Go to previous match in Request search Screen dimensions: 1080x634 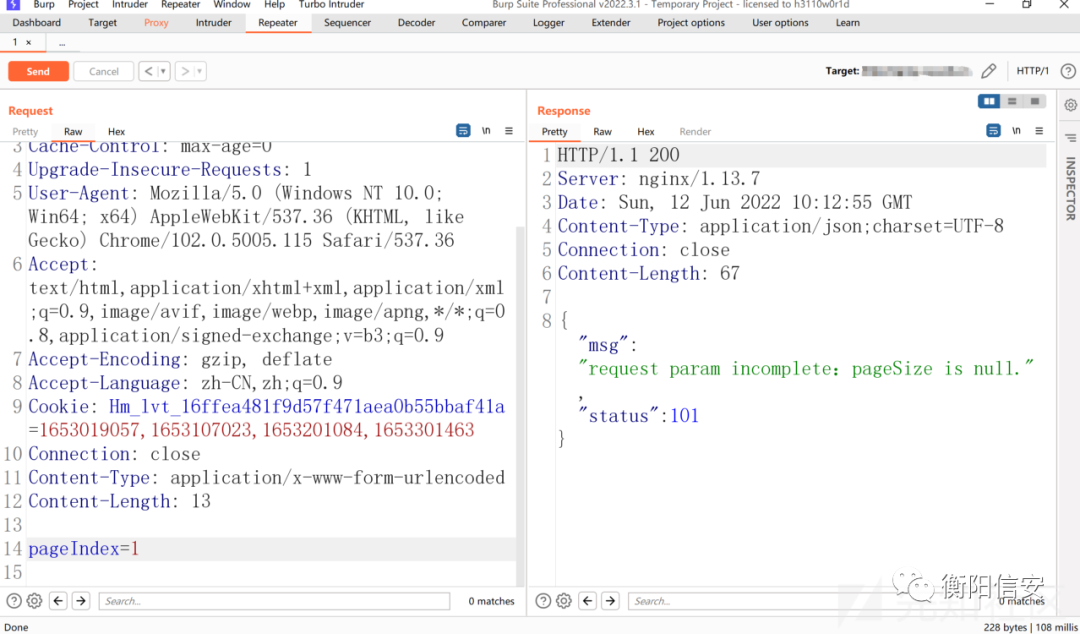click(x=59, y=601)
